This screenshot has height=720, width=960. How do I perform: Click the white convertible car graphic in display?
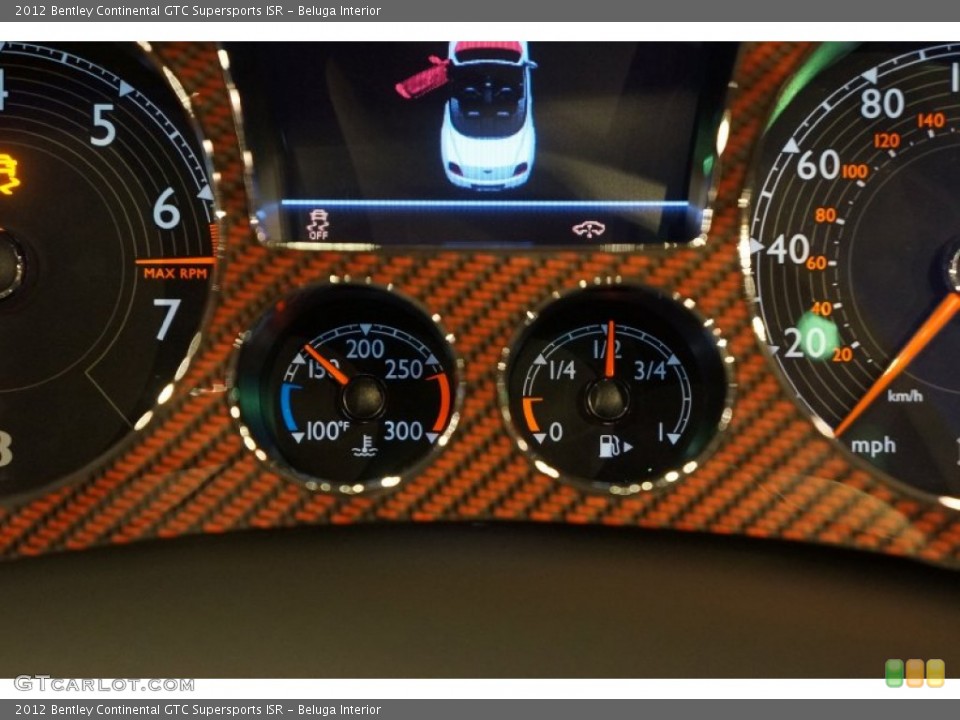click(488, 114)
